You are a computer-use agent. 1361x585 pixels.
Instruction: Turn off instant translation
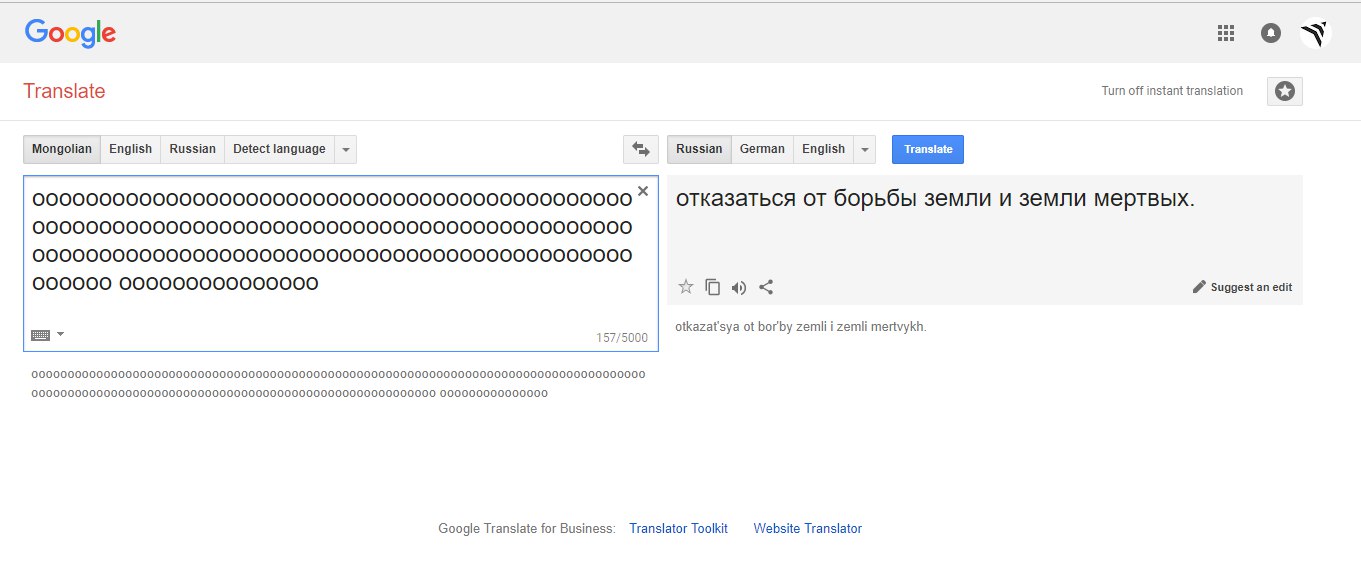tap(1172, 91)
